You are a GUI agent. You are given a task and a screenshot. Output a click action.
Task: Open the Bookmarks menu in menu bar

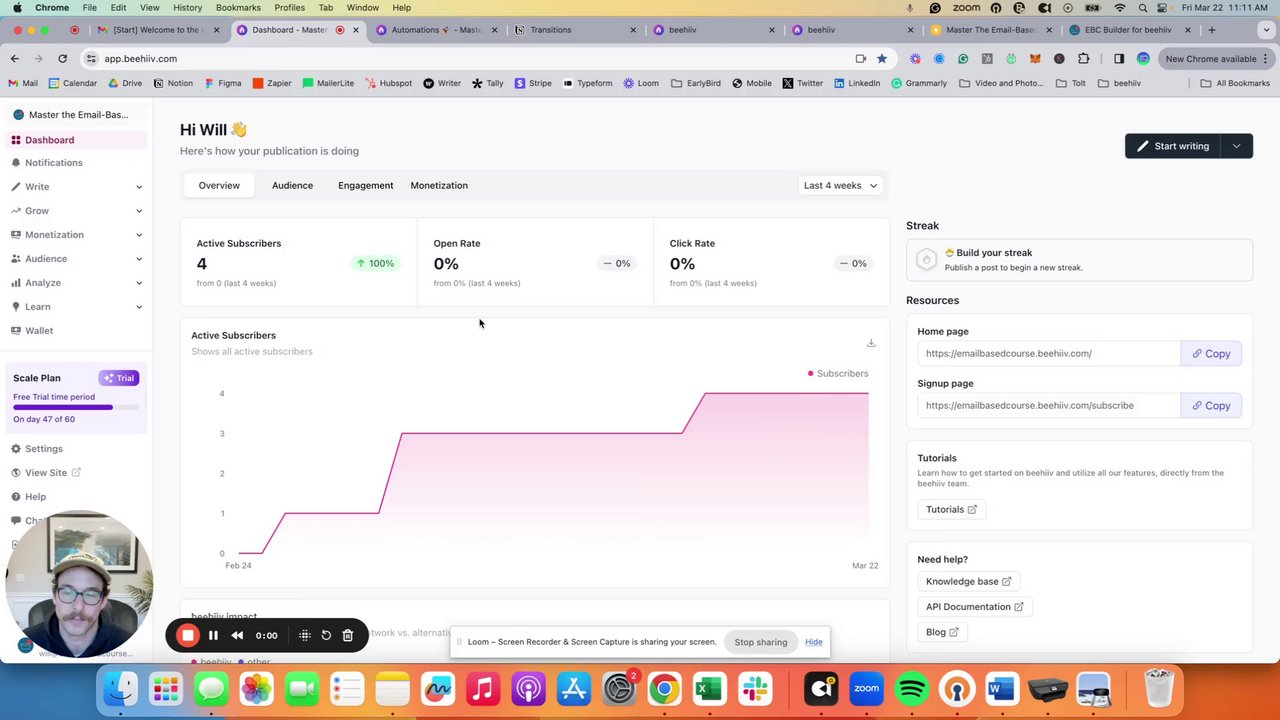point(238,7)
